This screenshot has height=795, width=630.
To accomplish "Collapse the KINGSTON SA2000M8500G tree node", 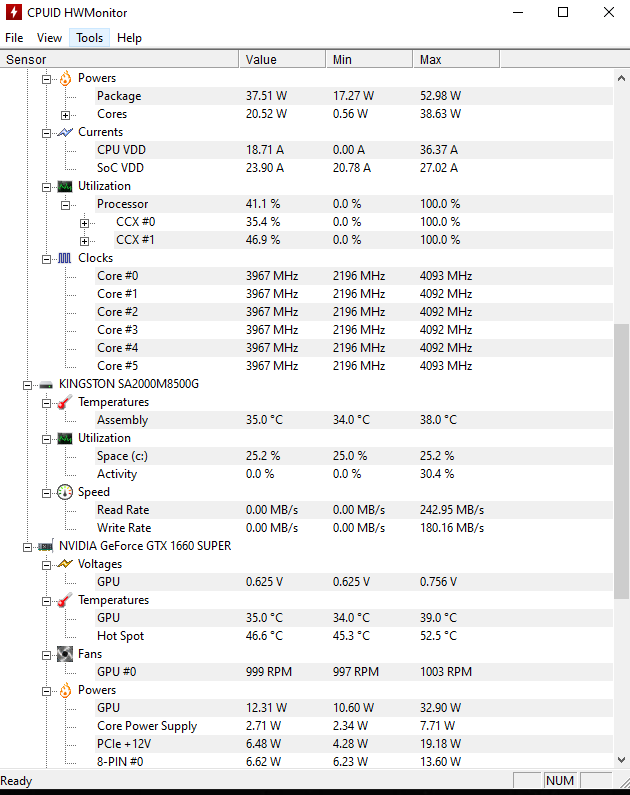I will 27,385.
